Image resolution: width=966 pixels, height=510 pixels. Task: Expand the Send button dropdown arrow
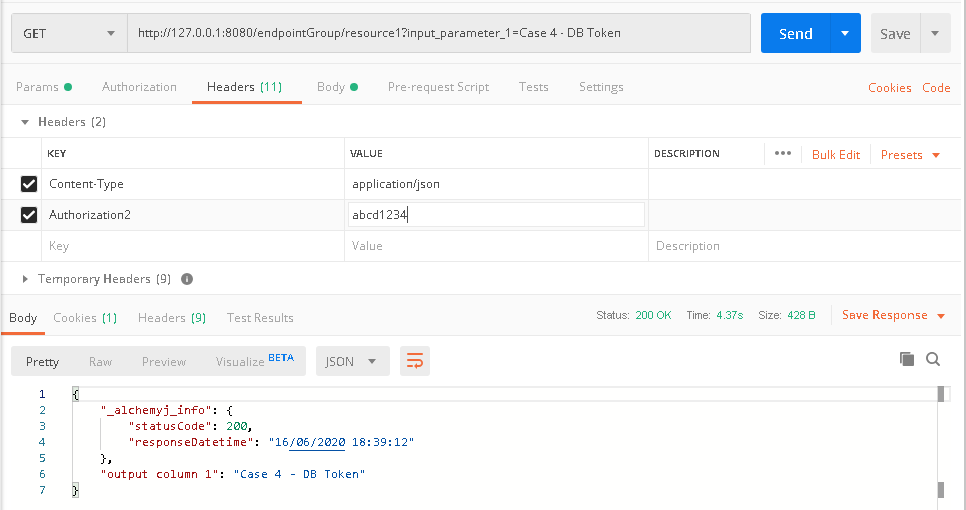point(845,33)
